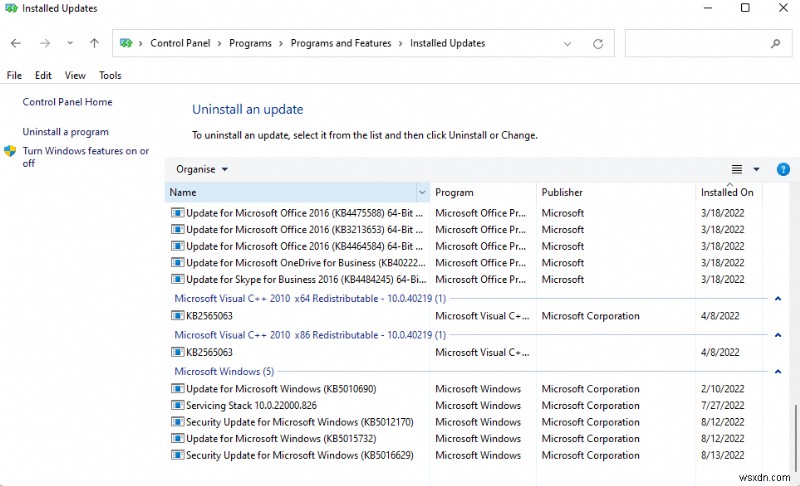Open Control Panel Home link
This screenshot has width=800, height=486.
pyautogui.click(x=67, y=102)
